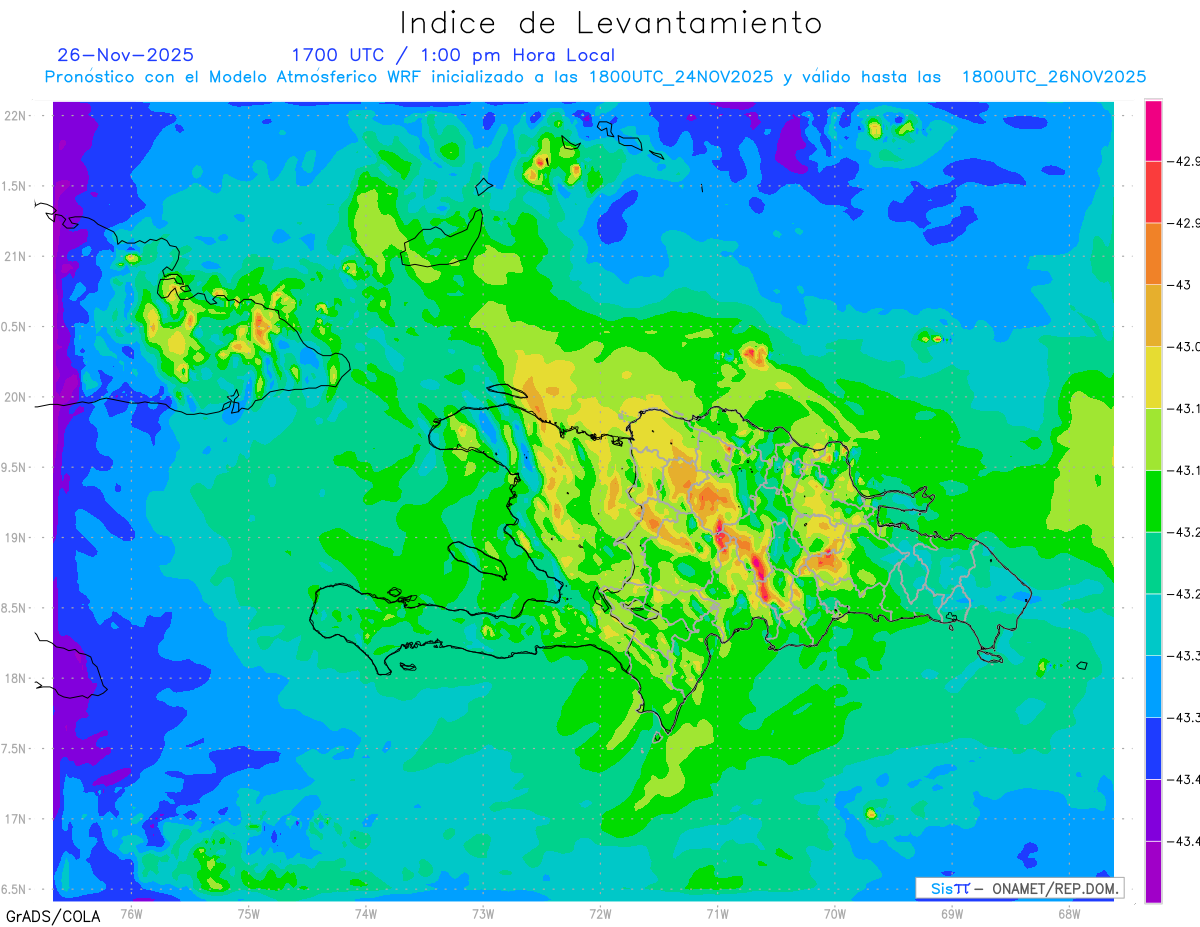
Task: Click the gold-tan swatch in the color legend
Action: (x=1153, y=316)
